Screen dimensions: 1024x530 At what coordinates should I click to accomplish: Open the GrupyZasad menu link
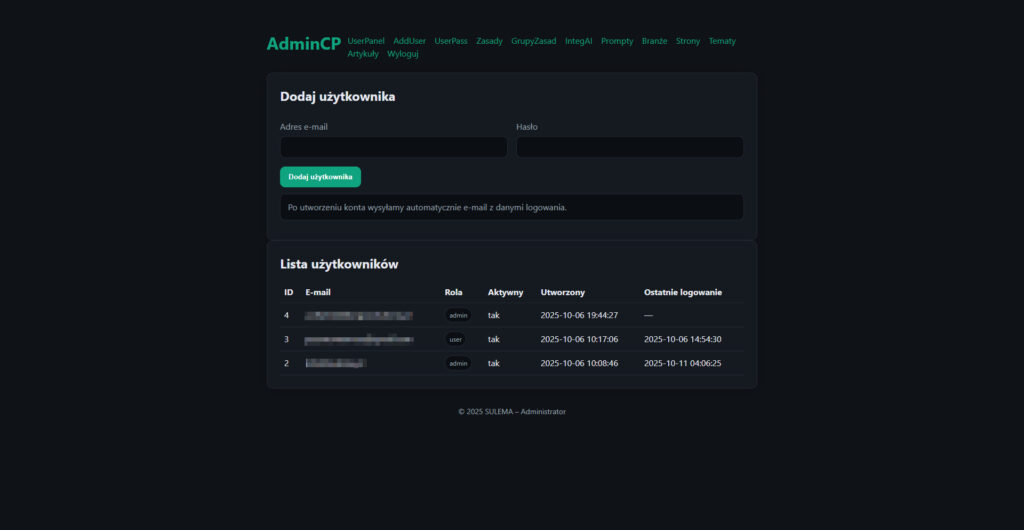coord(533,41)
